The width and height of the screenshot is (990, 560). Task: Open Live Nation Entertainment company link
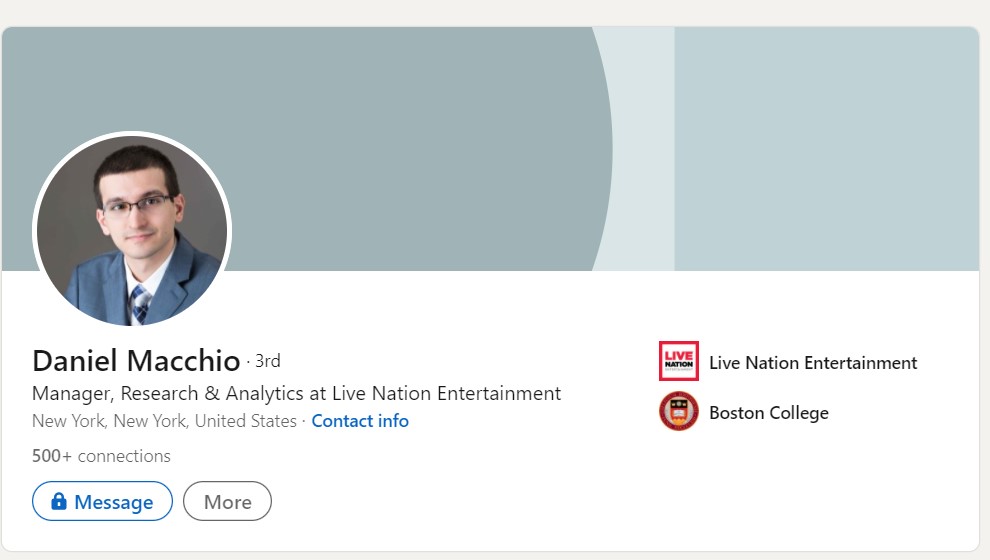(x=813, y=363)
